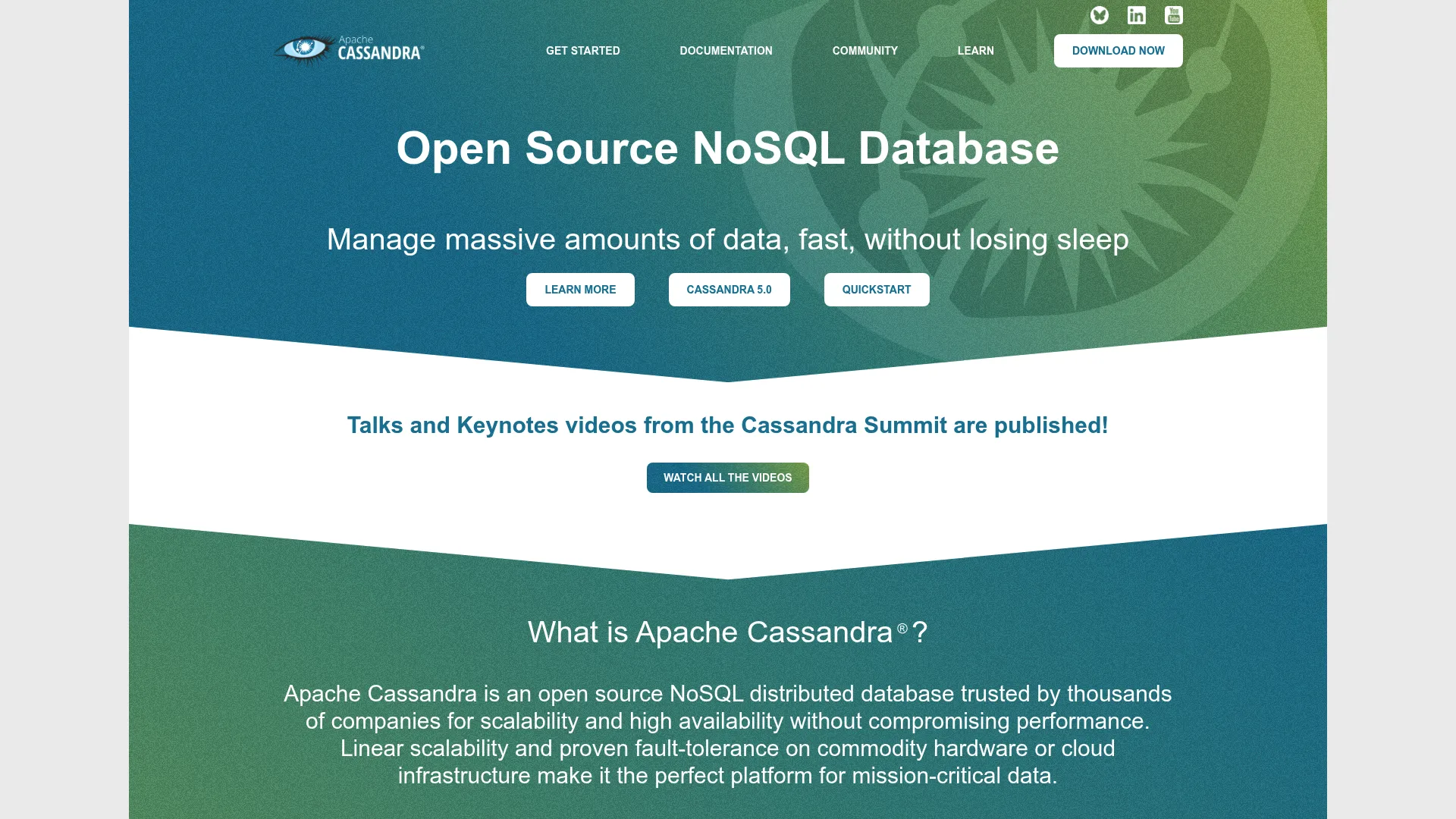Open the Get Started menu
Viewport: 1456px width, 819px height.
(x=583, y=51)
